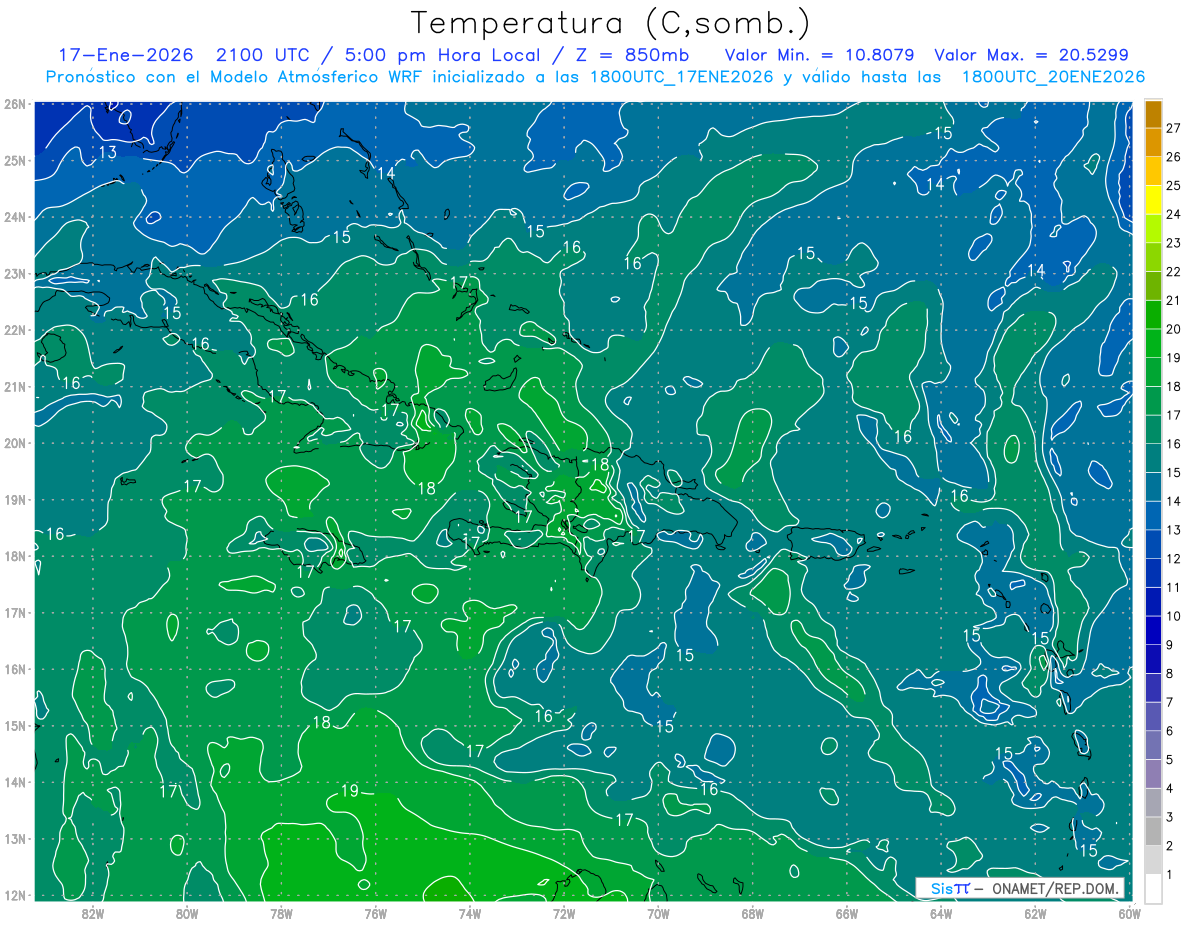Click the '1800UTC_20ENE2026' valid-until timestamp
The image size is (1200, 927).
pyautogui.click(x=1053, y=77)
